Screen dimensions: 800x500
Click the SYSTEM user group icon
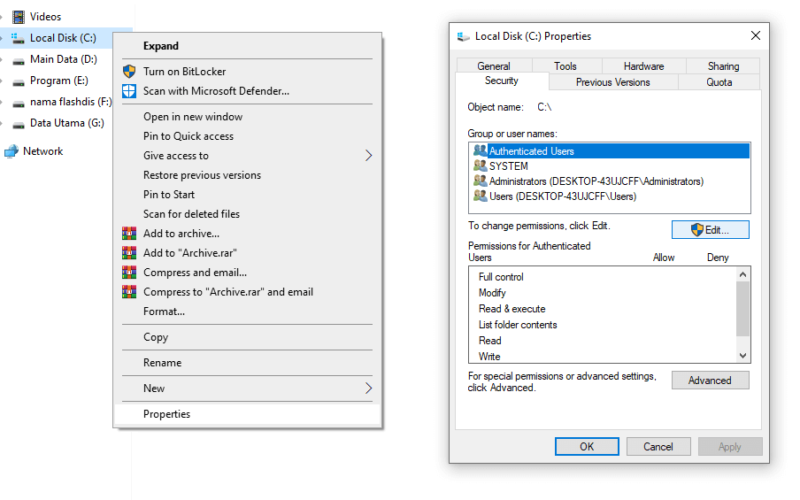(x=480, y=166)
